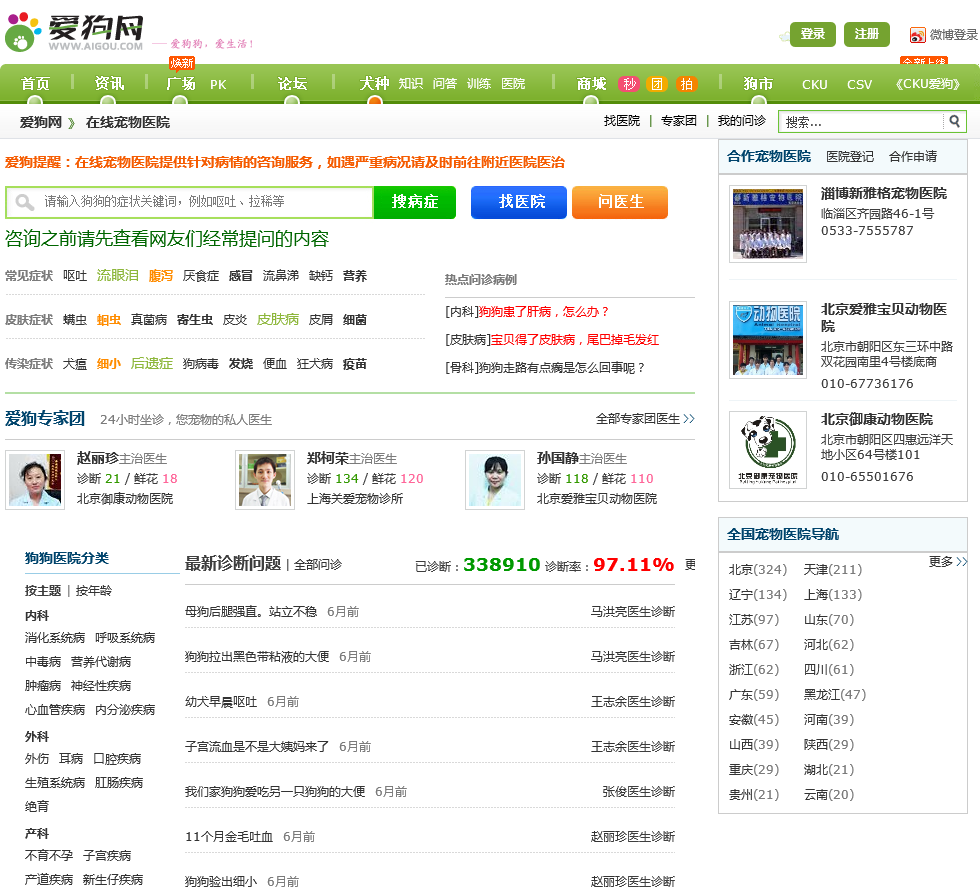The height and width of the screenshot is (891, 980).
Task: Open 北京爱雅宝贝动物医院 photo thumbnail
Action: click(x=768, y=340)
